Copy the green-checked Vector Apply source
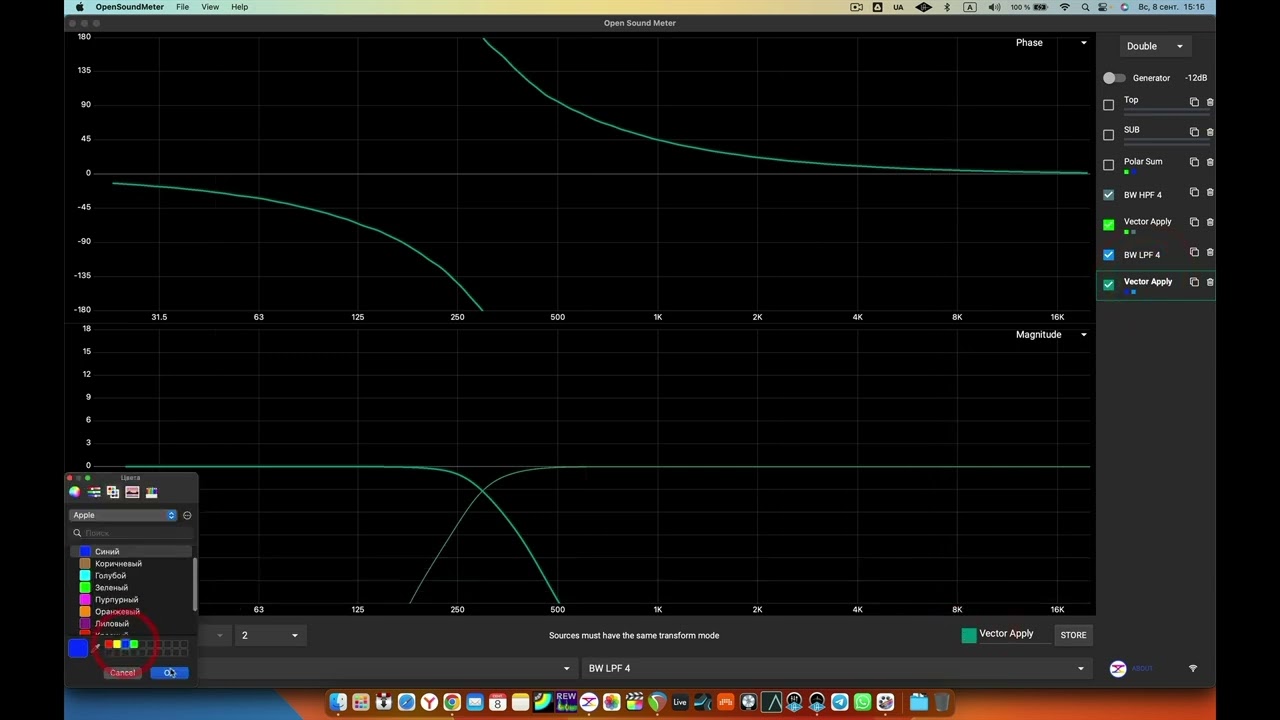This screenshot has width=1280, height=720. [1194, 222]
